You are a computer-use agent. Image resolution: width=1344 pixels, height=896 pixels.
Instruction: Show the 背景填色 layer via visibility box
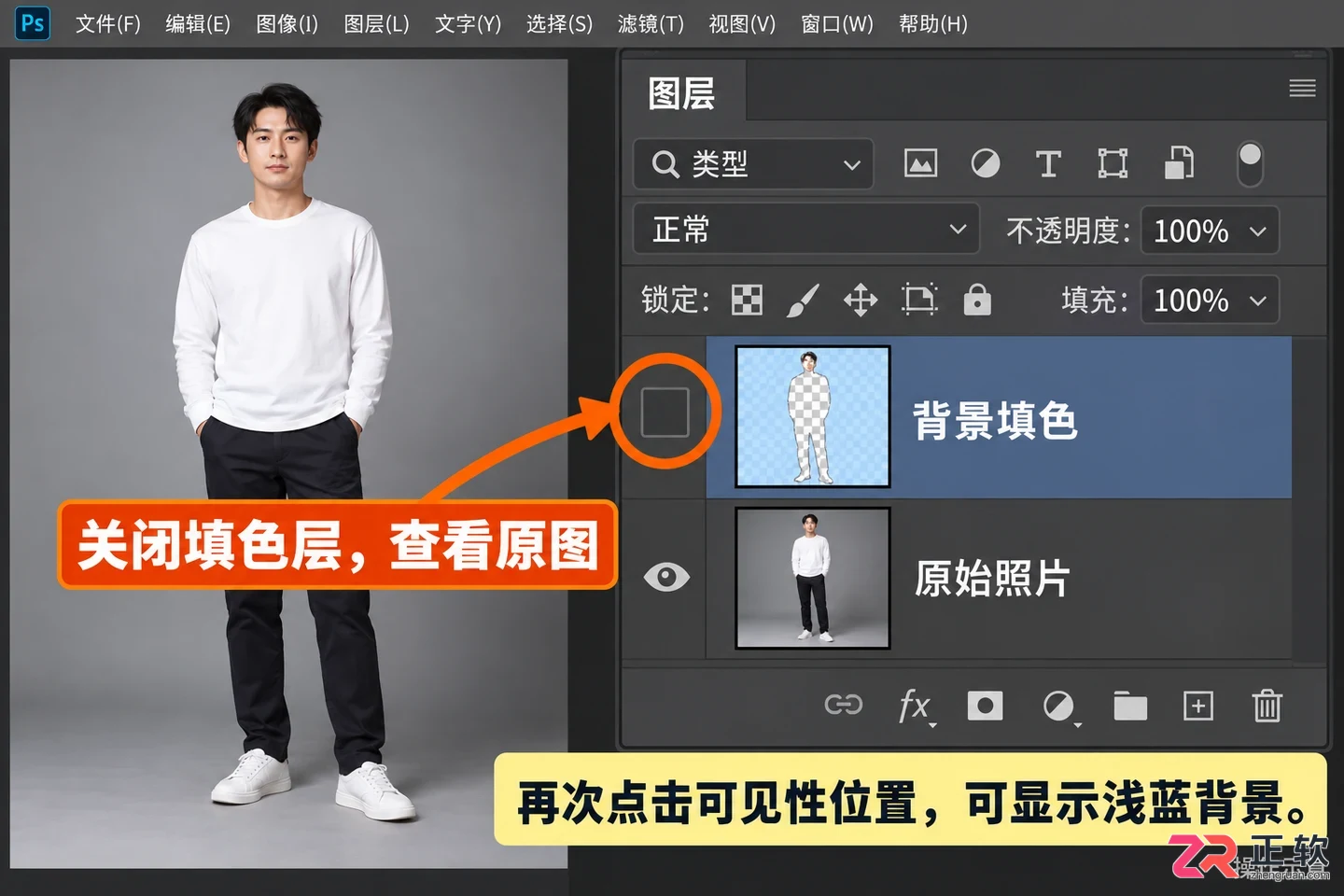pyautogui.click(x=665, y=412)
